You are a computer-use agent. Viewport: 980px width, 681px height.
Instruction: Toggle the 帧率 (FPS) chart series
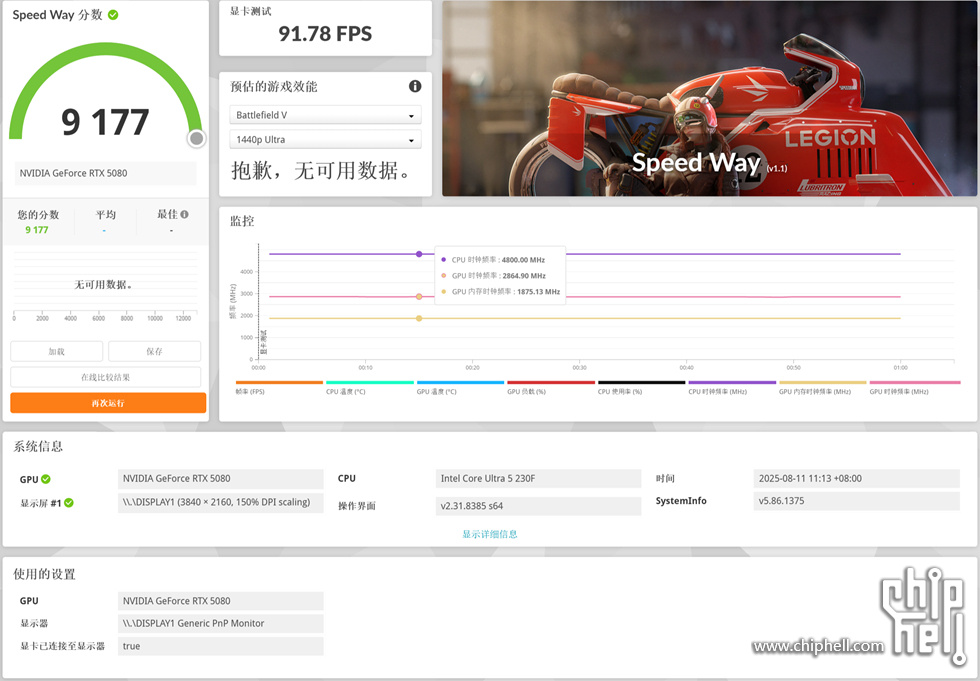(x=279, y=388)
